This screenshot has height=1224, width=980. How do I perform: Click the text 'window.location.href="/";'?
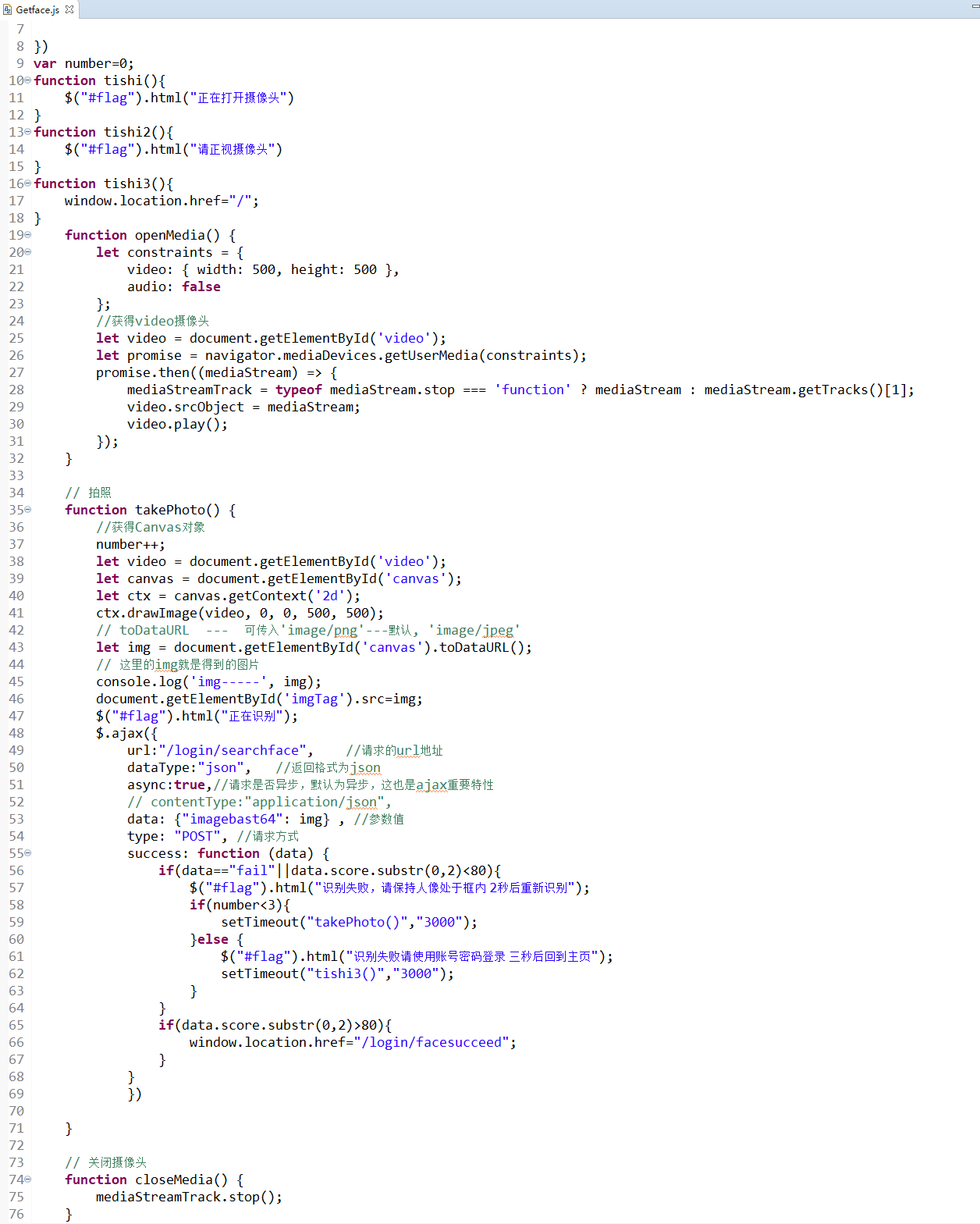coord(162,201)
